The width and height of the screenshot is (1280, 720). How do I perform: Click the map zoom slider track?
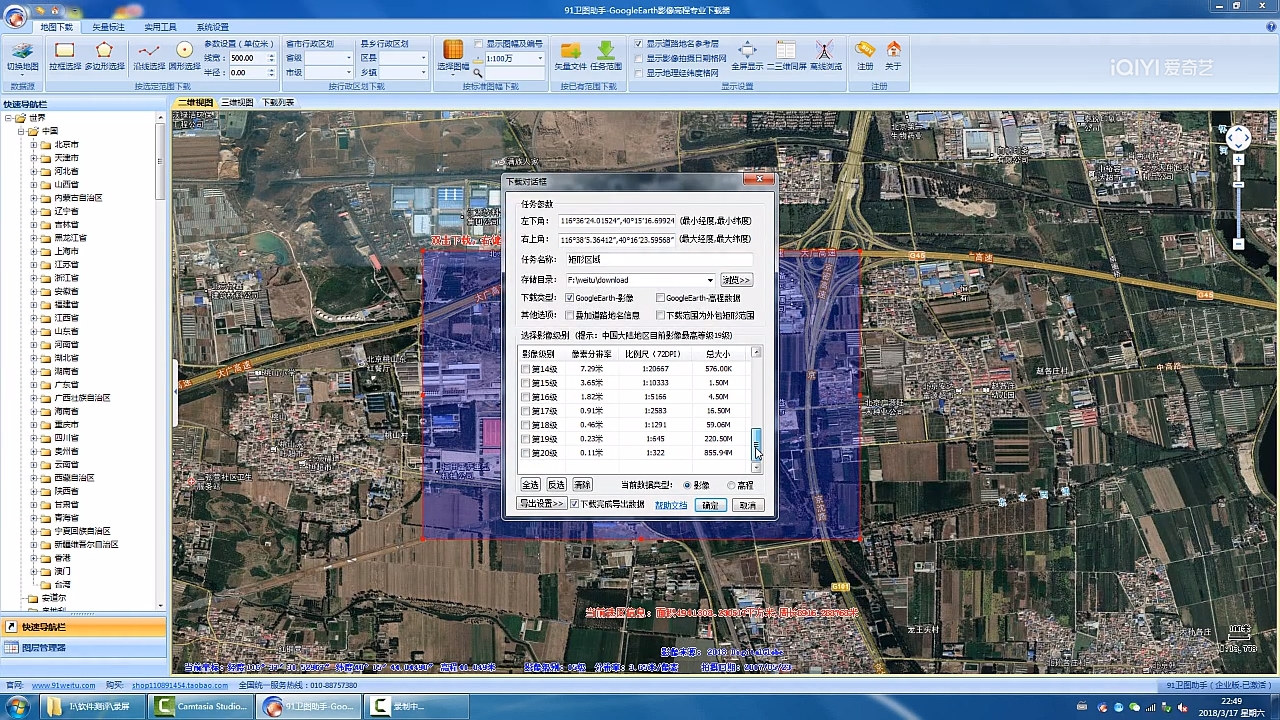tap(1238, 202)
